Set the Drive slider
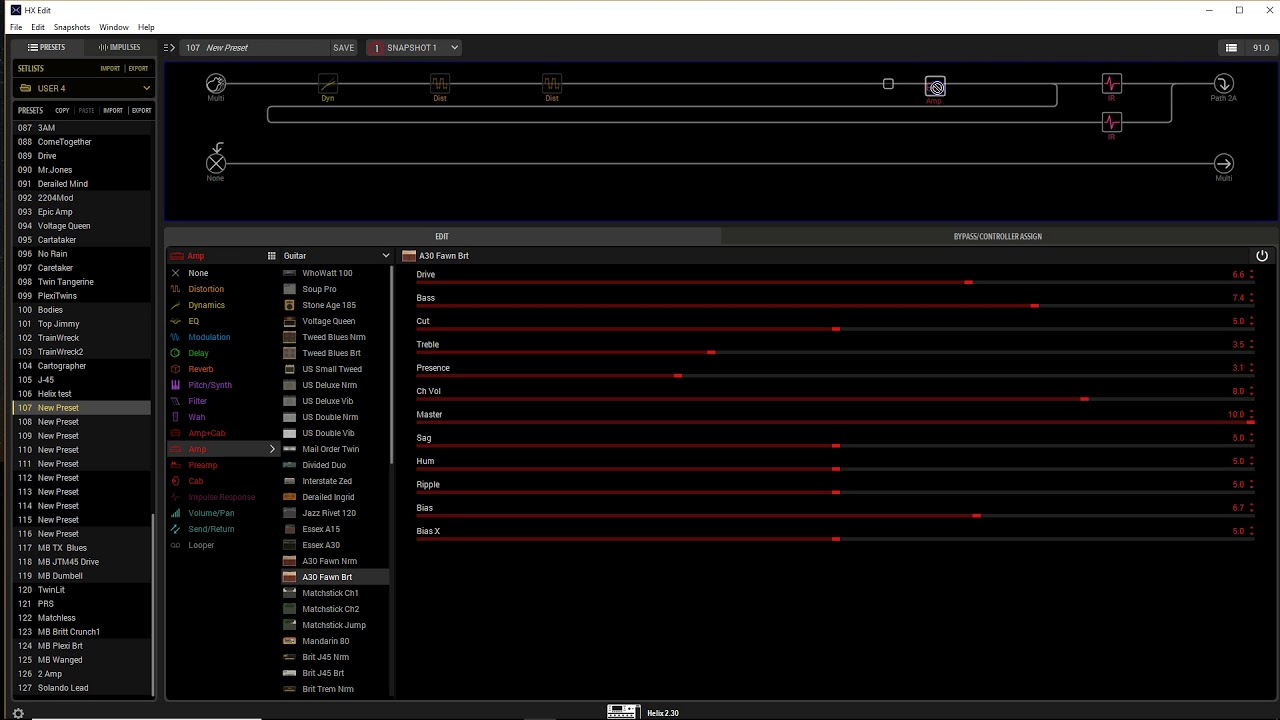 (835, 282)
